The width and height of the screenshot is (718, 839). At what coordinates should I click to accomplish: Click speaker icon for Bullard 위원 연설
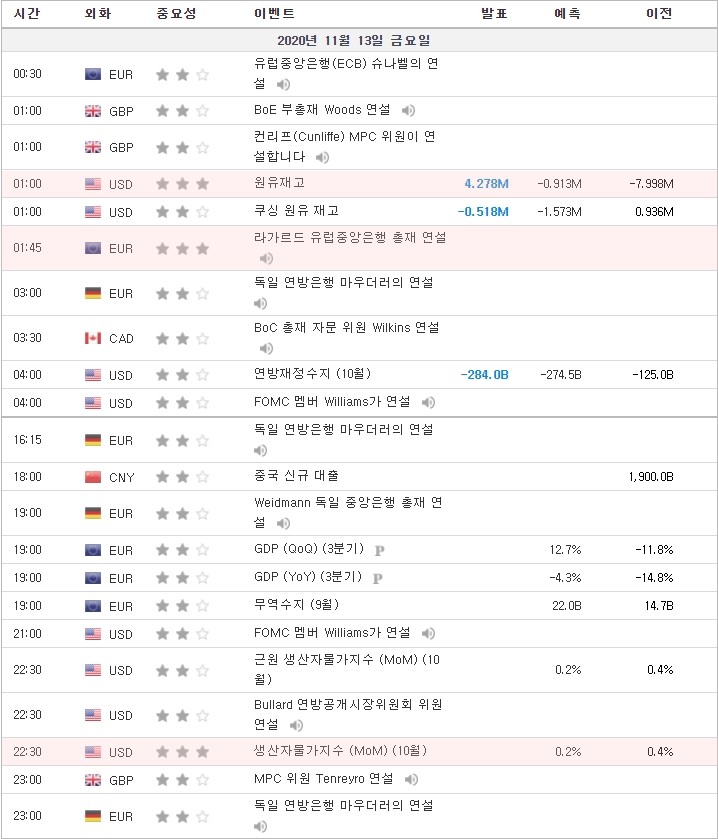coord(296,725)
